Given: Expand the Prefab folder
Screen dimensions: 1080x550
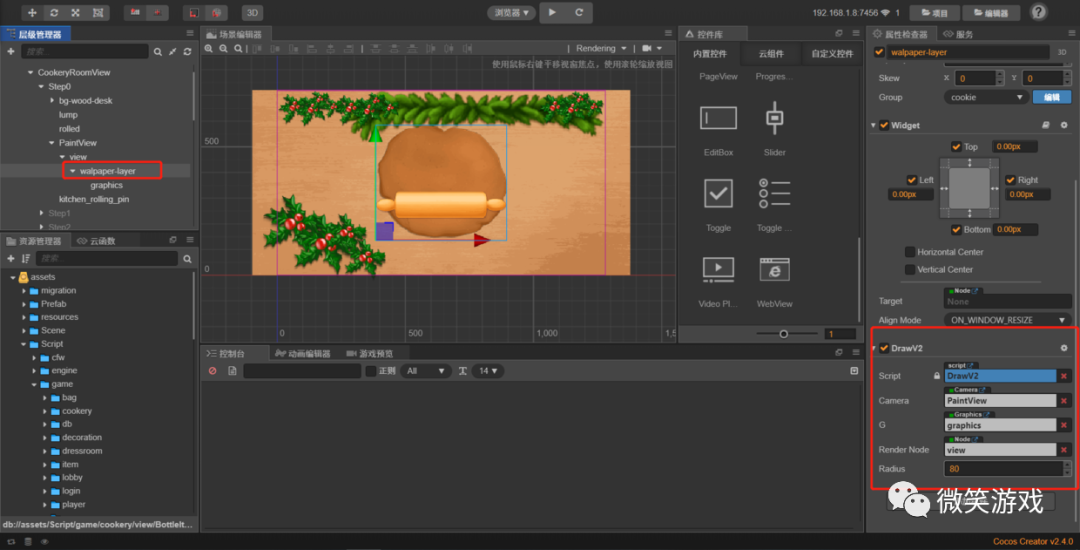Looking at the screenshot, I should pos(24,304).
